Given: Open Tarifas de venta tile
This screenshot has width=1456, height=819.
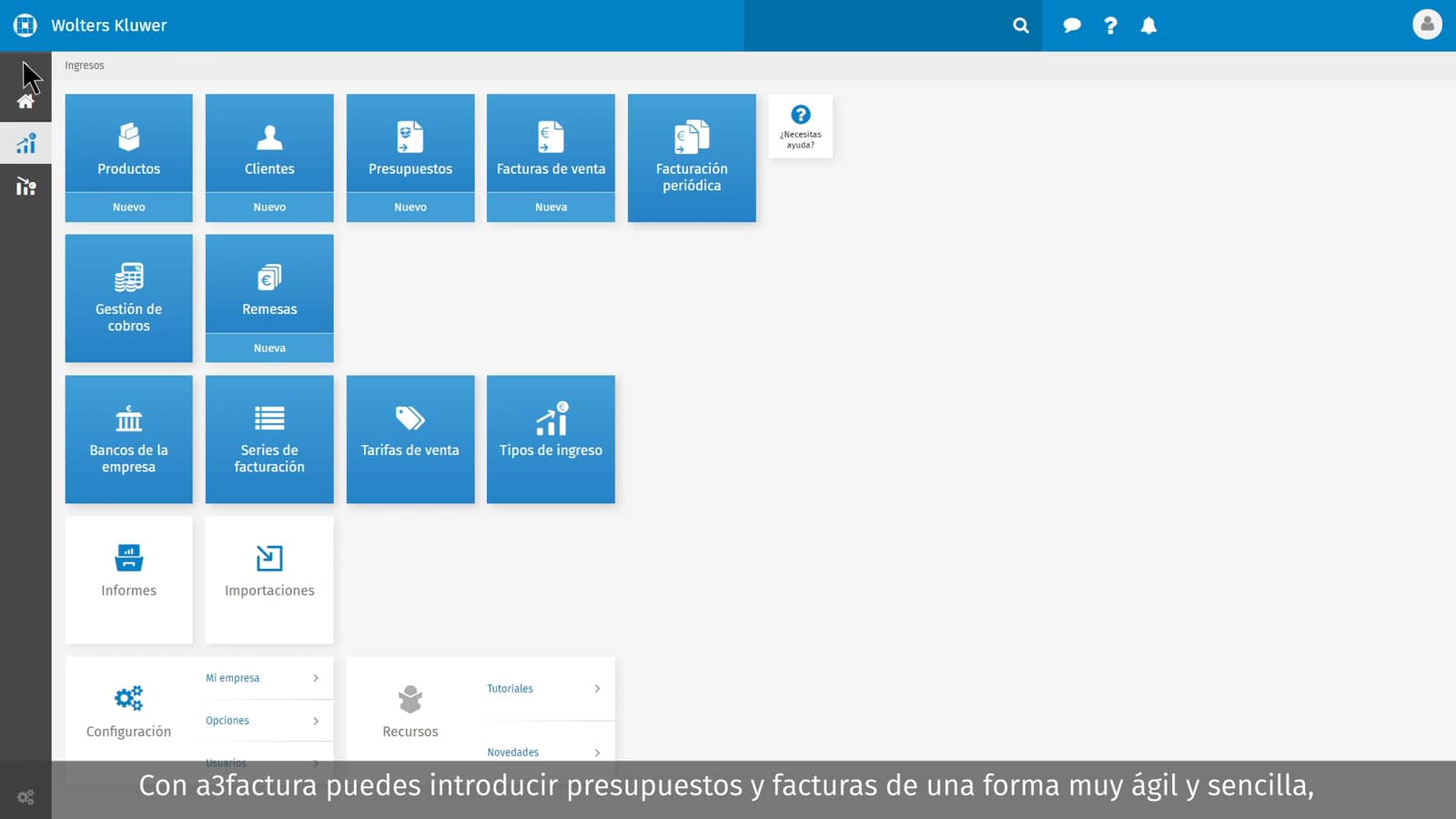Looking at the screenshot, I should pos(409,440).
